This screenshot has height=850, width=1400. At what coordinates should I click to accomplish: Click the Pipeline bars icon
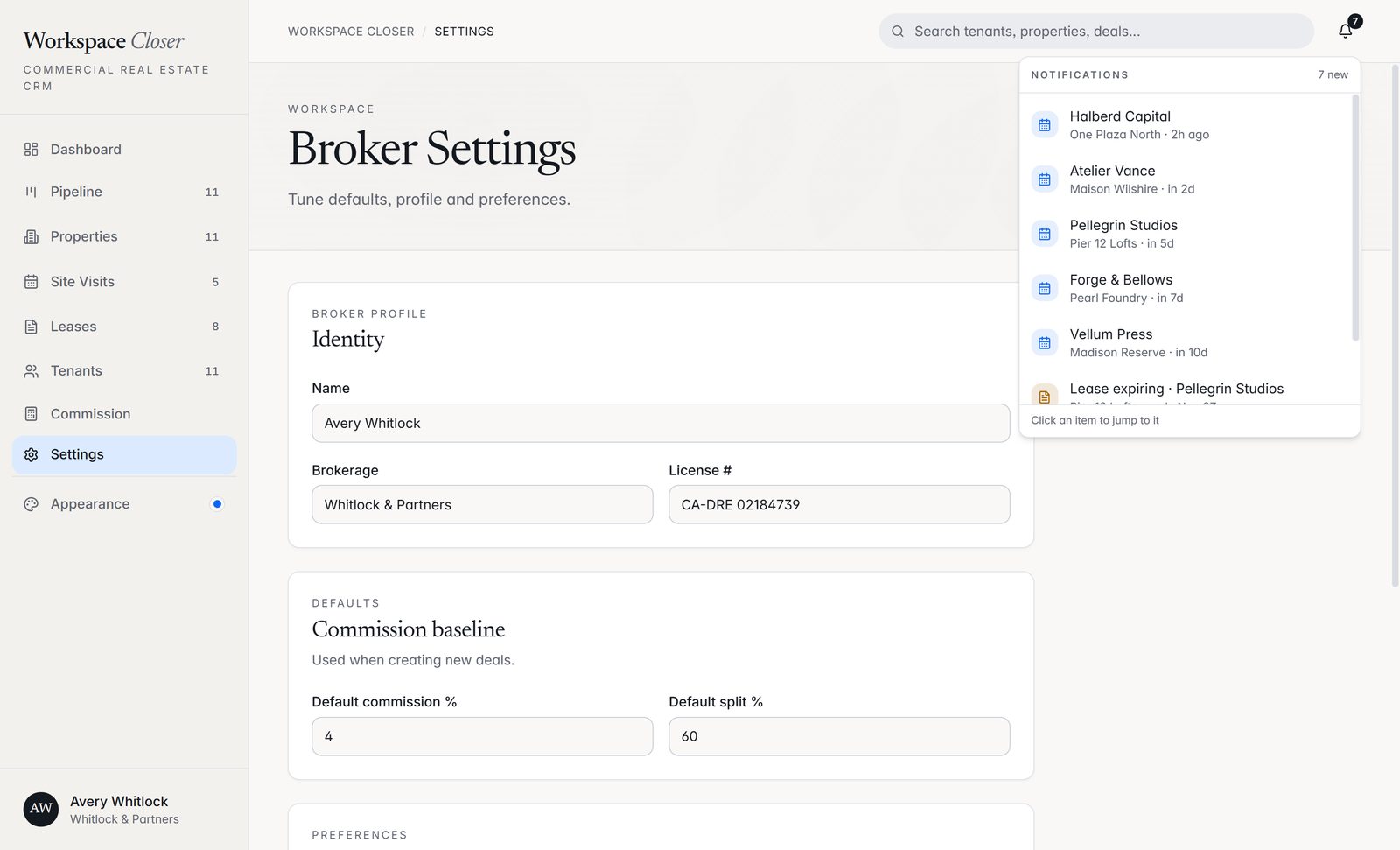coord(31,192)
